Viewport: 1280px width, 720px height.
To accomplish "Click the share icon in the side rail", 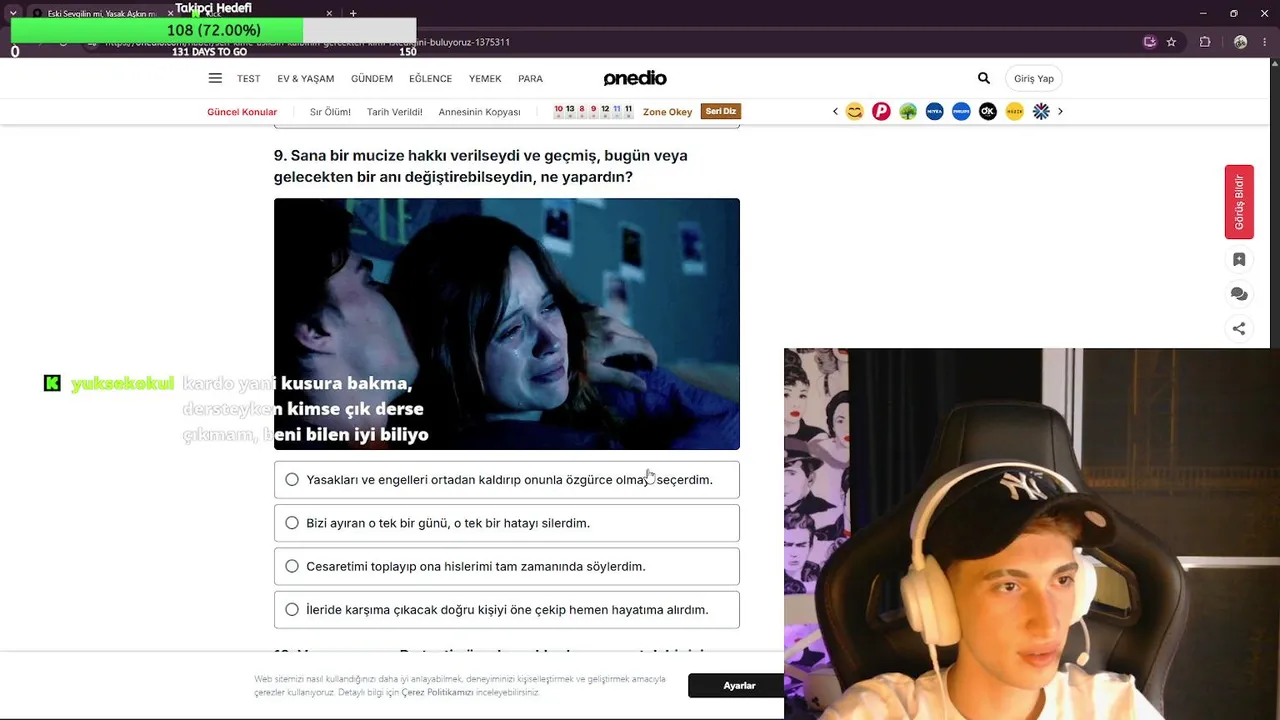I will pos(1239,328).
